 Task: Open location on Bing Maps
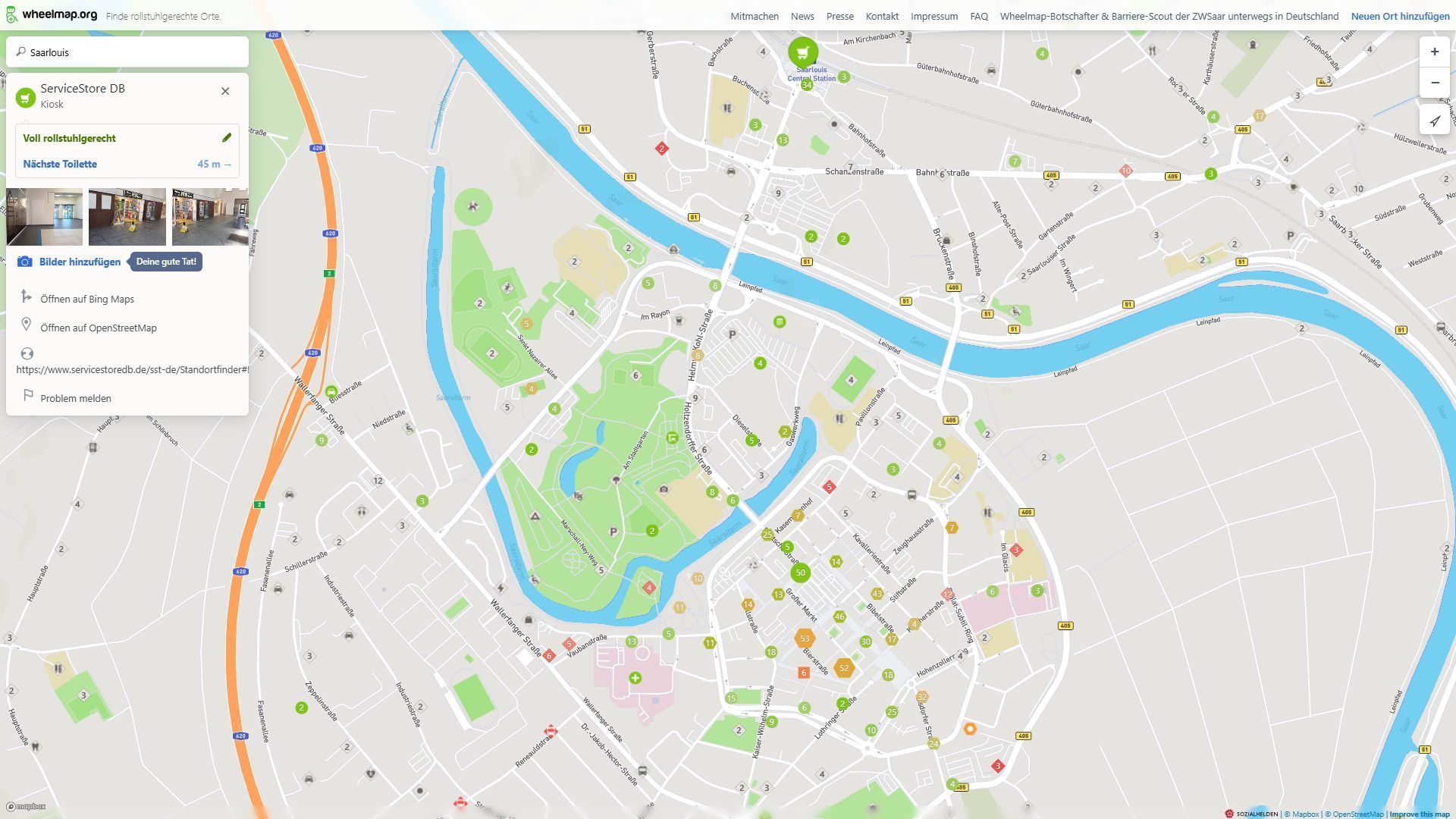click(86, 299)
